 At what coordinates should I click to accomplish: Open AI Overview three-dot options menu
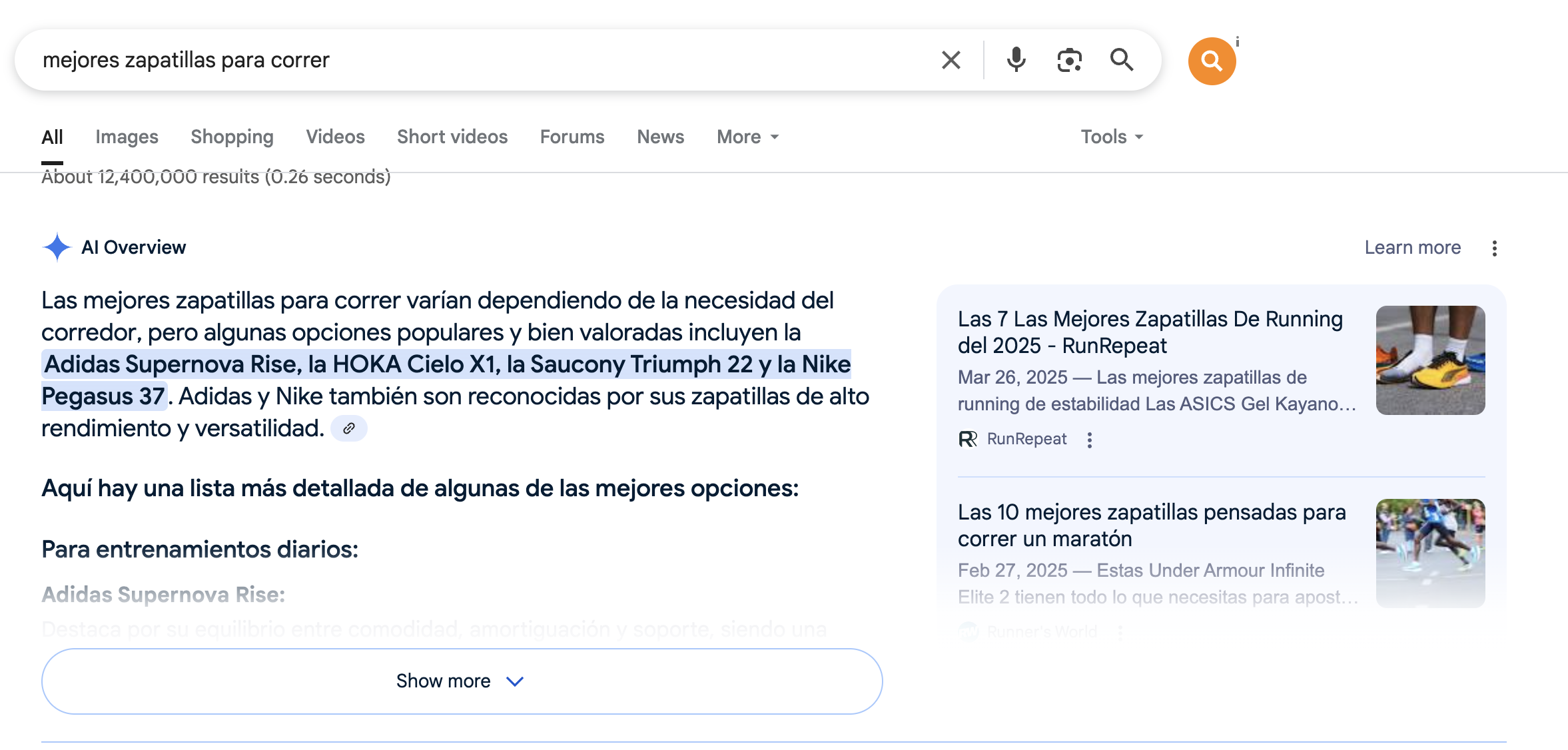pyautogui.click(x=1495, y=248)
